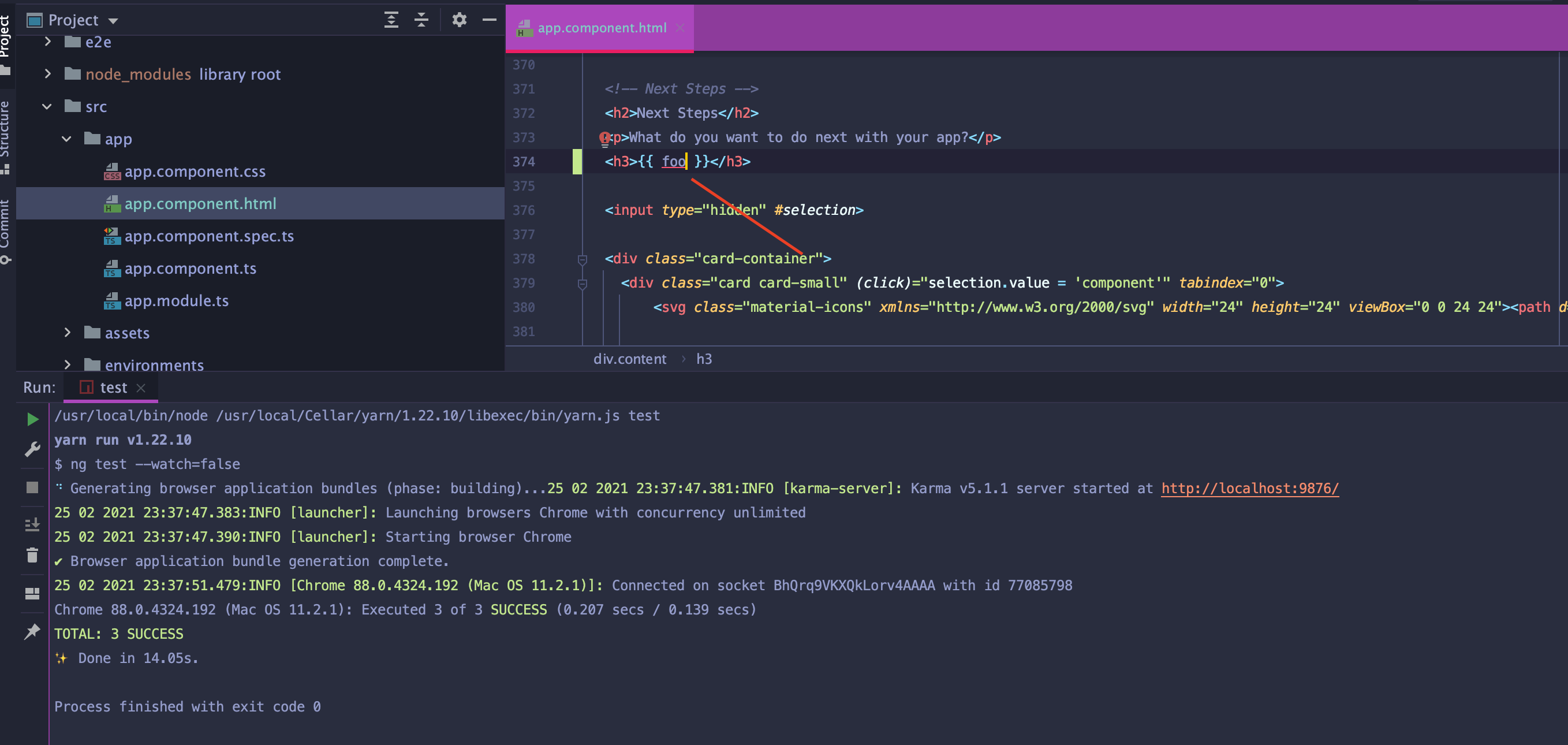This screenshot has width=1568, height=745.
Task: Open test run settings wrench icon
Action: point(32,449)
